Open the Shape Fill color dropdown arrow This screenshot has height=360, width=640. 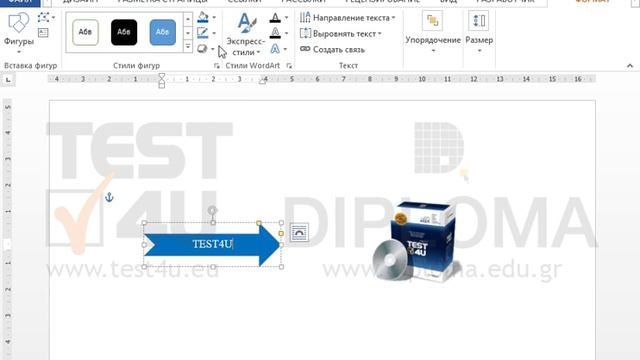tap(214, 18)
